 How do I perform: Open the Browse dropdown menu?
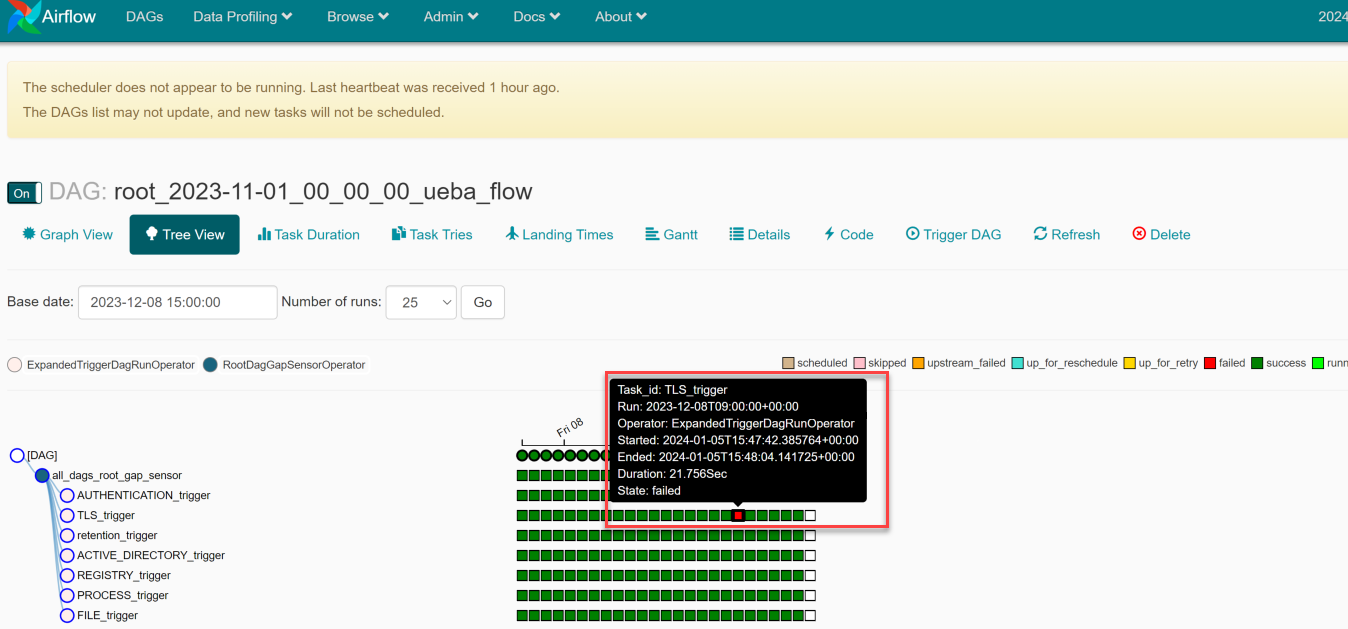[358, 17]
